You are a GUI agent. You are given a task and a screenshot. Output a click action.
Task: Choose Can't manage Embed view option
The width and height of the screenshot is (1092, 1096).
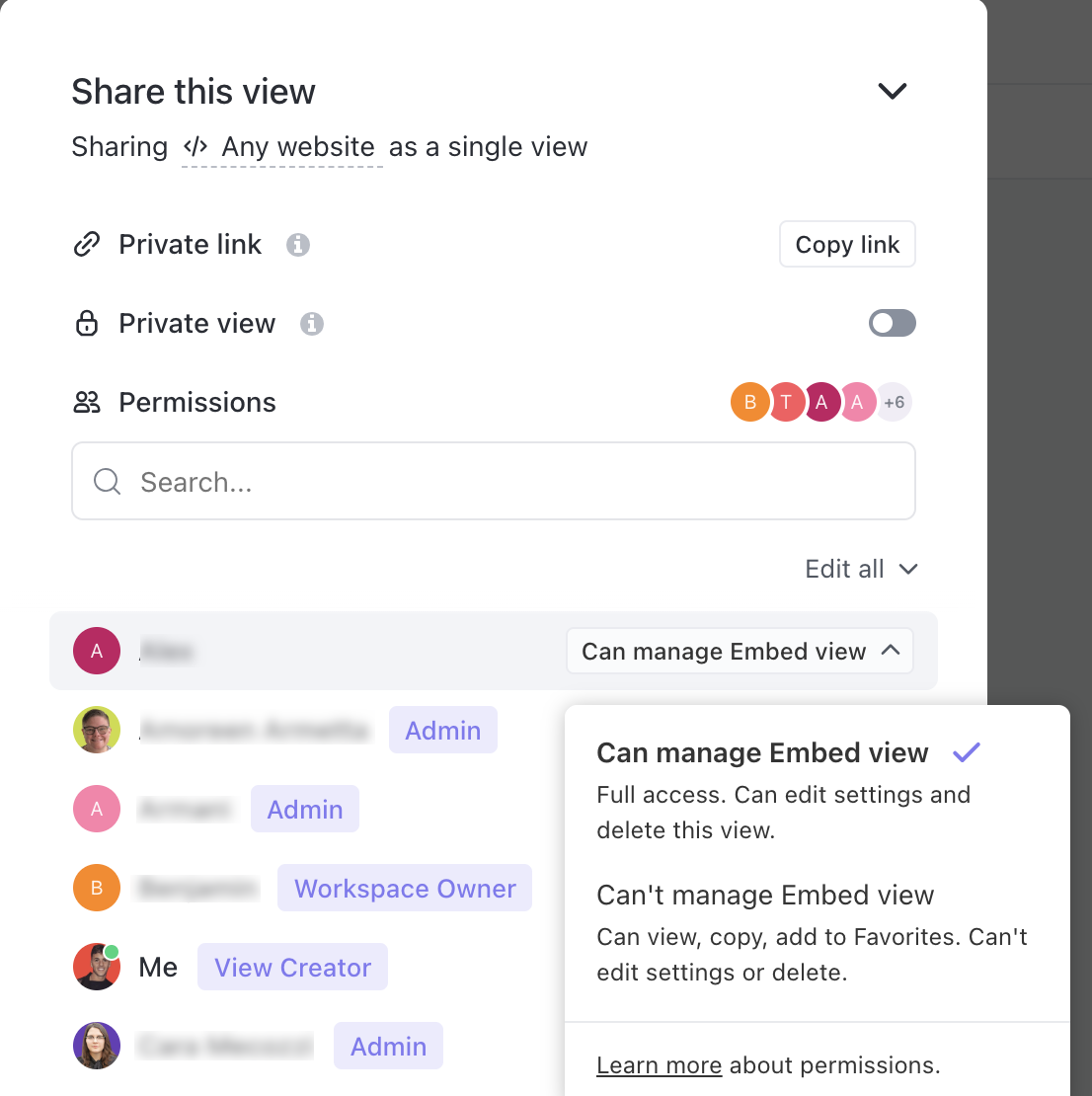[765, 896]
